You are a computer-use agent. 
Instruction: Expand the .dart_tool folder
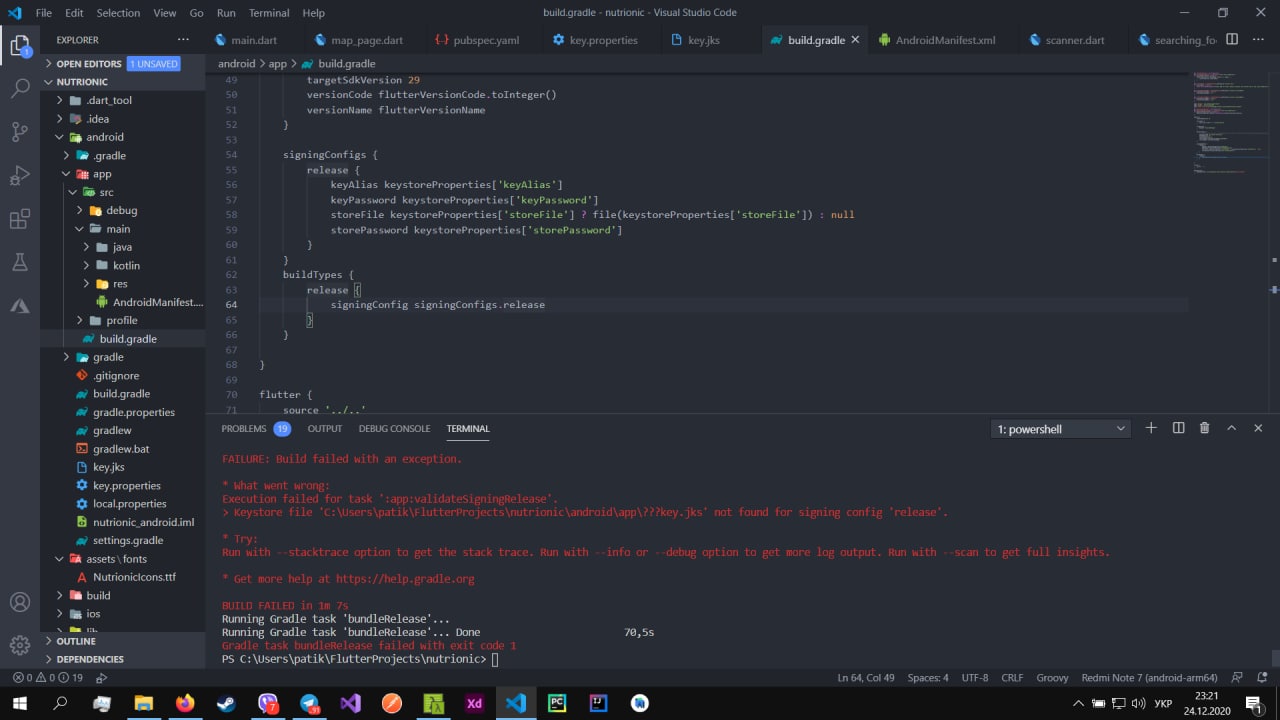pos(123,100)
